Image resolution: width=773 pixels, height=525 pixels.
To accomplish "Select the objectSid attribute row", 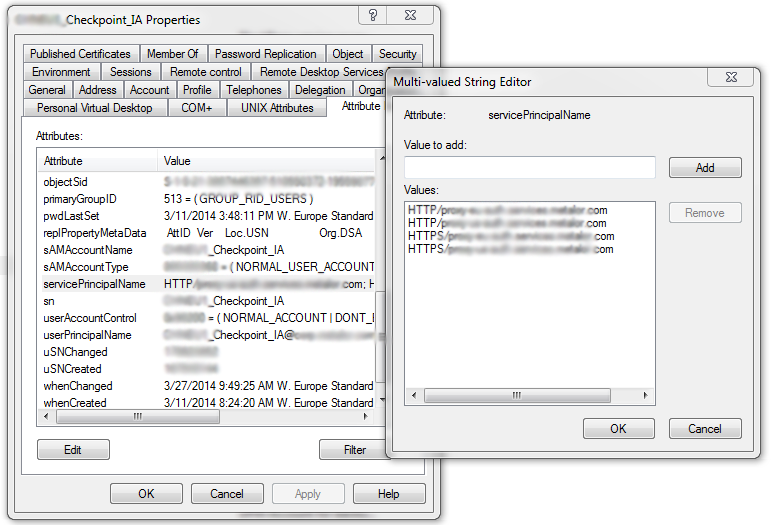I will [x=207, y=182].
